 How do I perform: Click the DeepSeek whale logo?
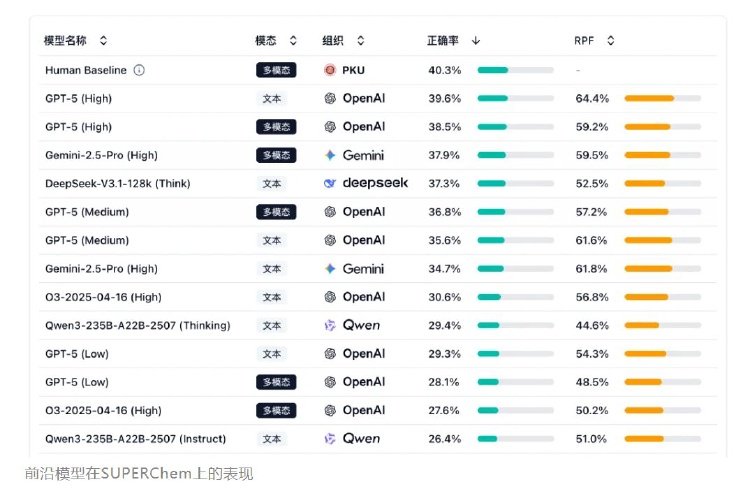tap(331, 183)
